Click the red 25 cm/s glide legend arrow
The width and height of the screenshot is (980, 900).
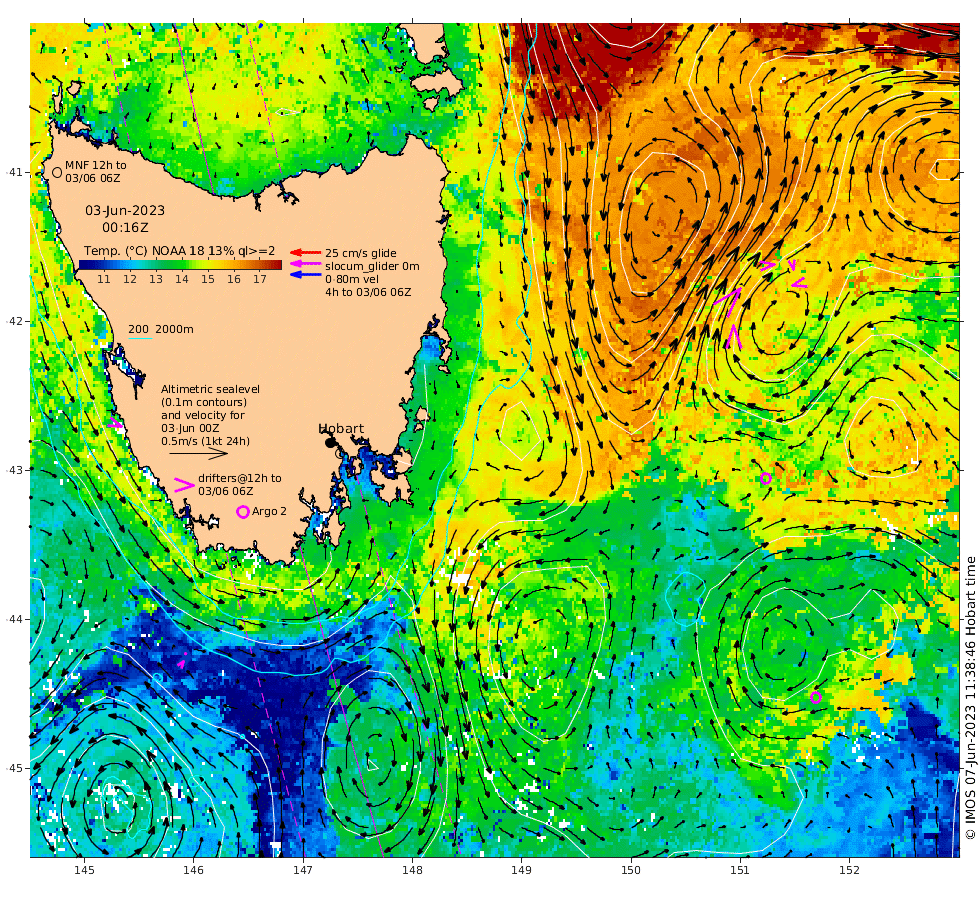pyautogui.click(x=306, y=252)
